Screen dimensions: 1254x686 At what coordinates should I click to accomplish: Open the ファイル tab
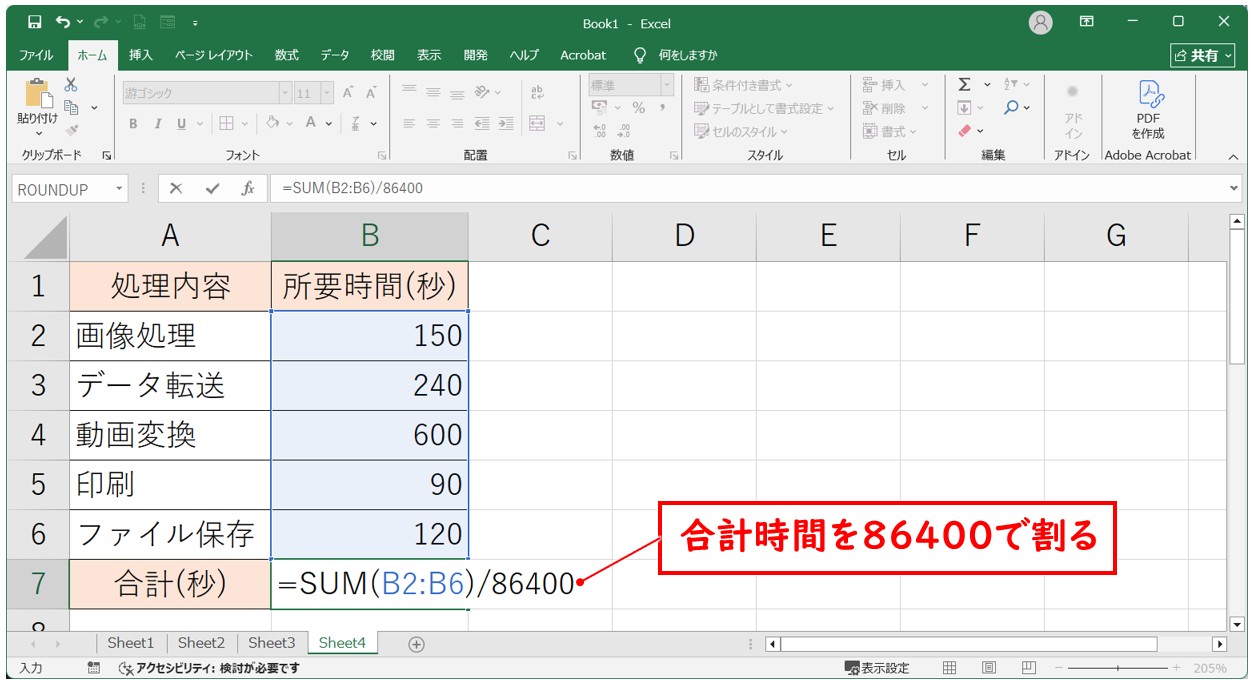37,55
